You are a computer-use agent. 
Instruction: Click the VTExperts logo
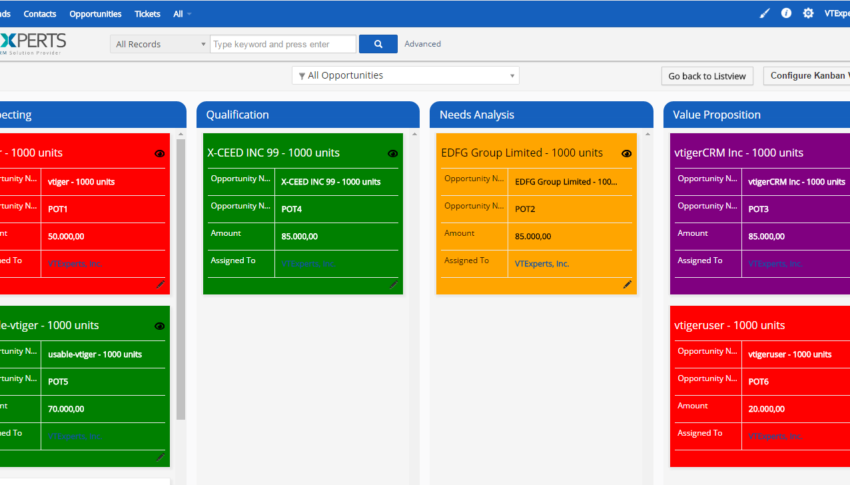tap(33, 43)
